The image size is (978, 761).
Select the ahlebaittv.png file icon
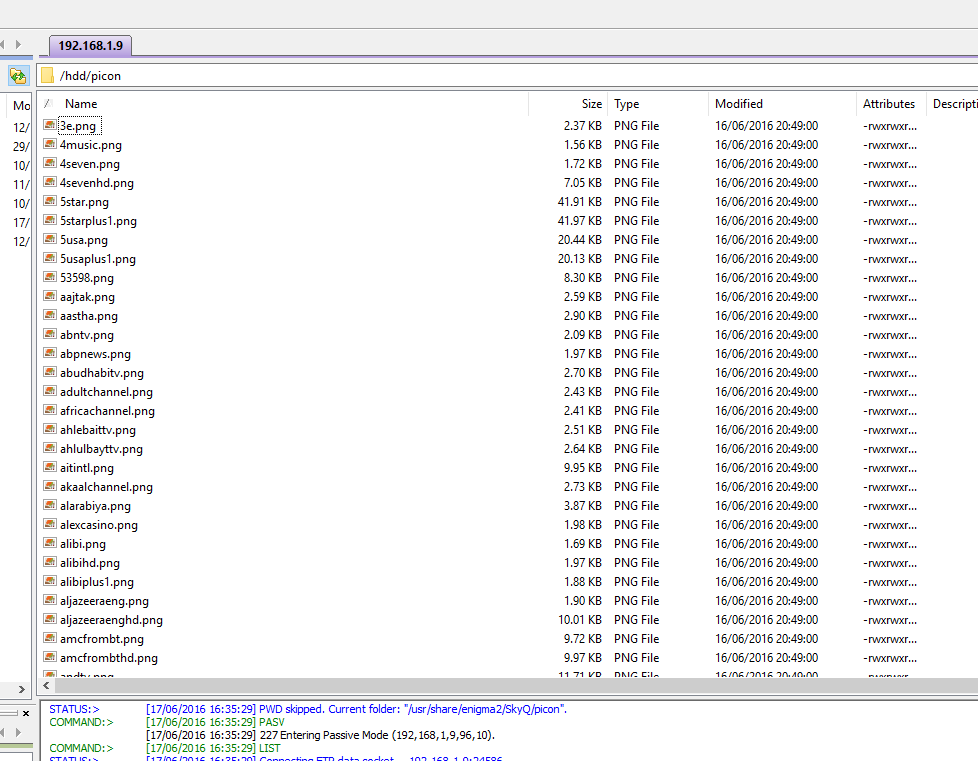(50, 430)
